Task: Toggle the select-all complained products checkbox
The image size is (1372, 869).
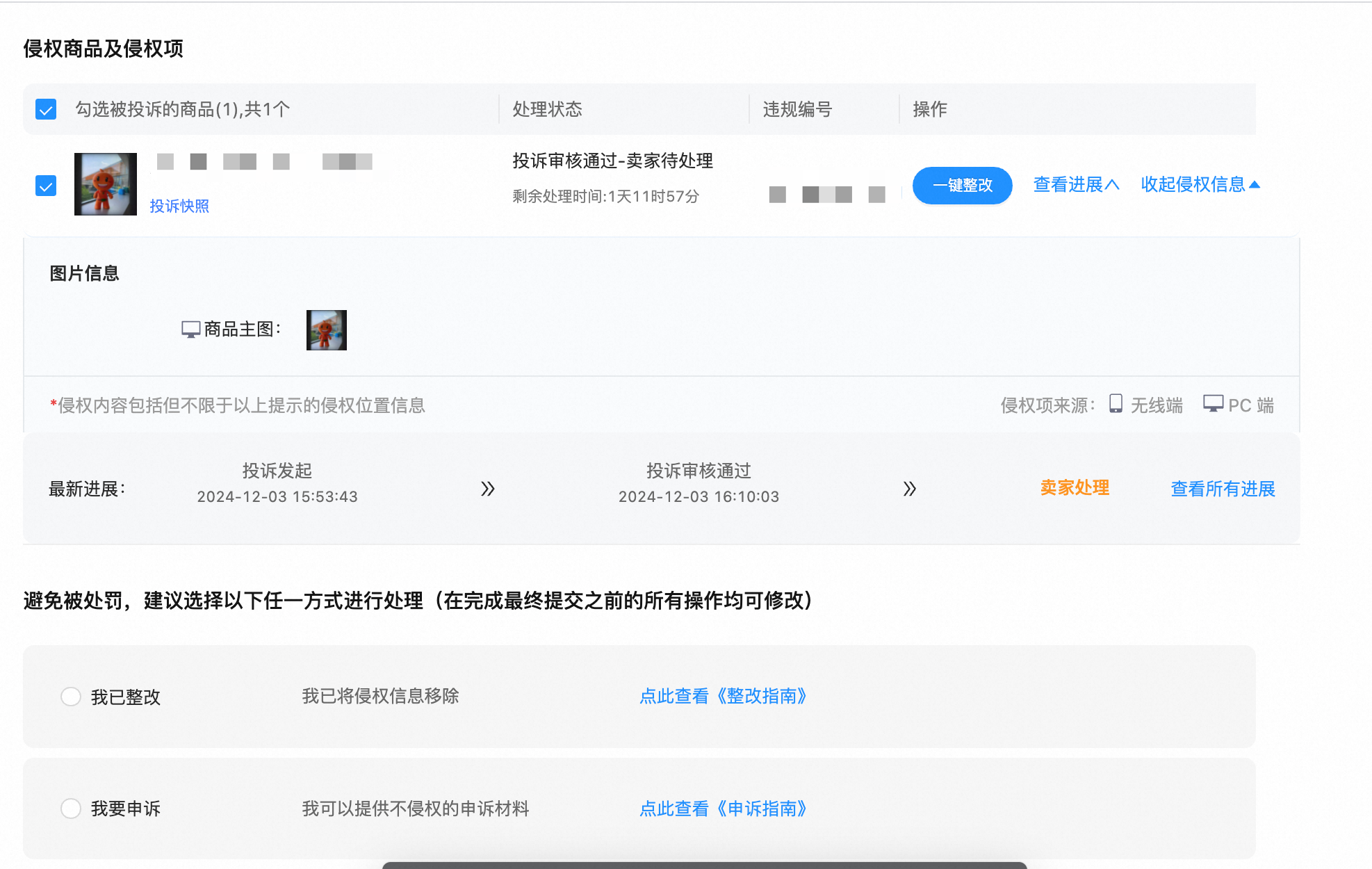Action: [46, 109]
